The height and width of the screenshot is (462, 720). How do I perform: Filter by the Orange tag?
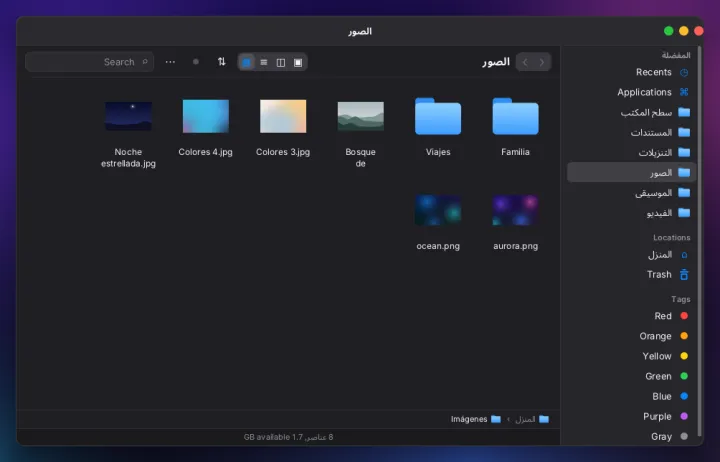[x=632, y=336]
